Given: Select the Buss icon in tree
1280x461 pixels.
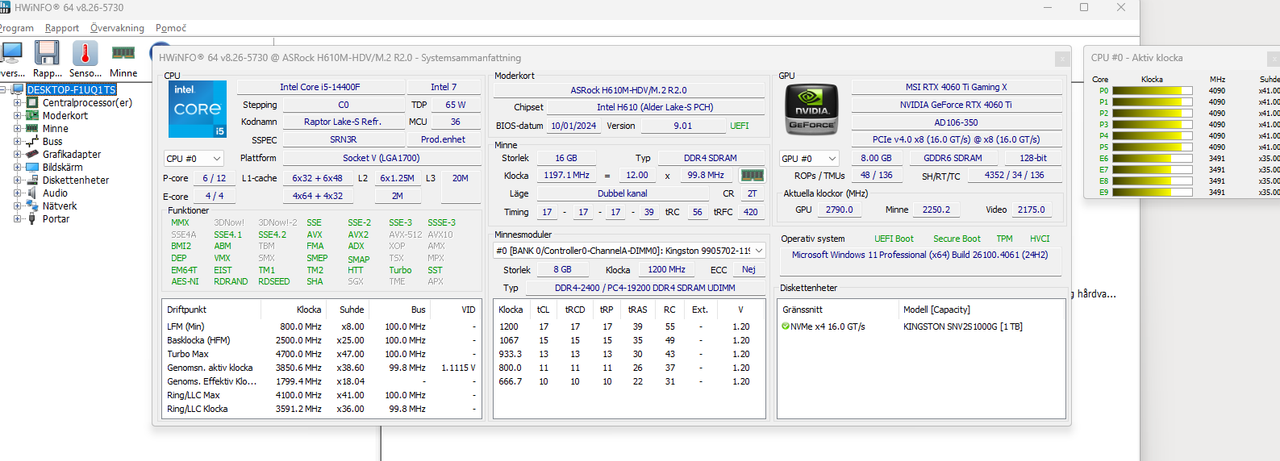Looking at the screenshot, I should [x=34, y=141].
